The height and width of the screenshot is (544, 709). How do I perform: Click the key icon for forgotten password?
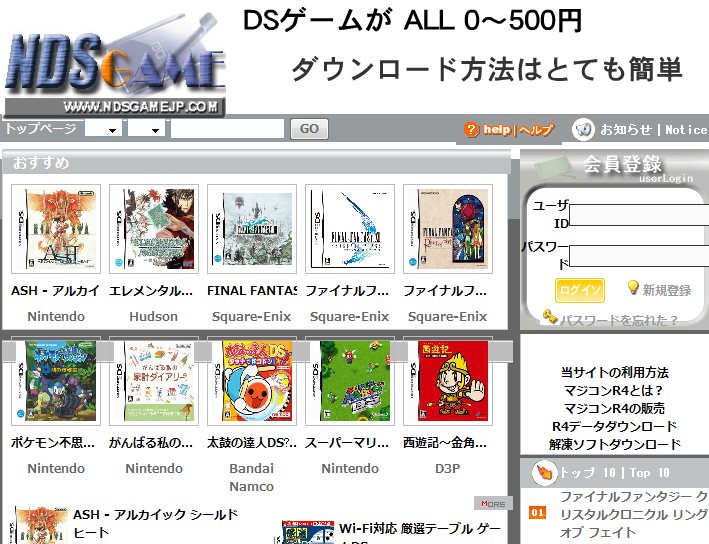pyautogui.click(x=549, y=316)
